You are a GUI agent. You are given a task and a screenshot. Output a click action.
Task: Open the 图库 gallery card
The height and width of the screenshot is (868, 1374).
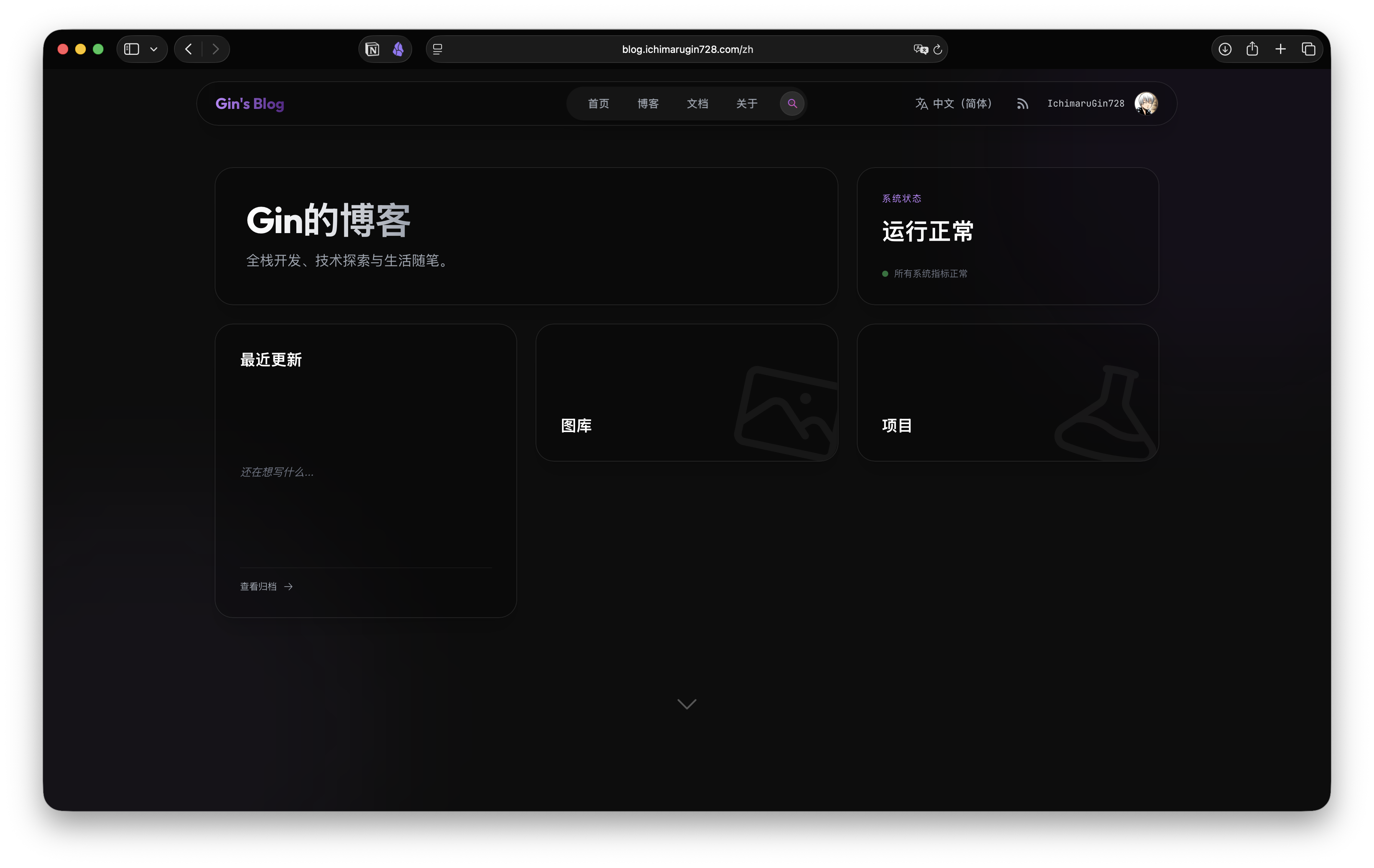[x=687, y=393]
